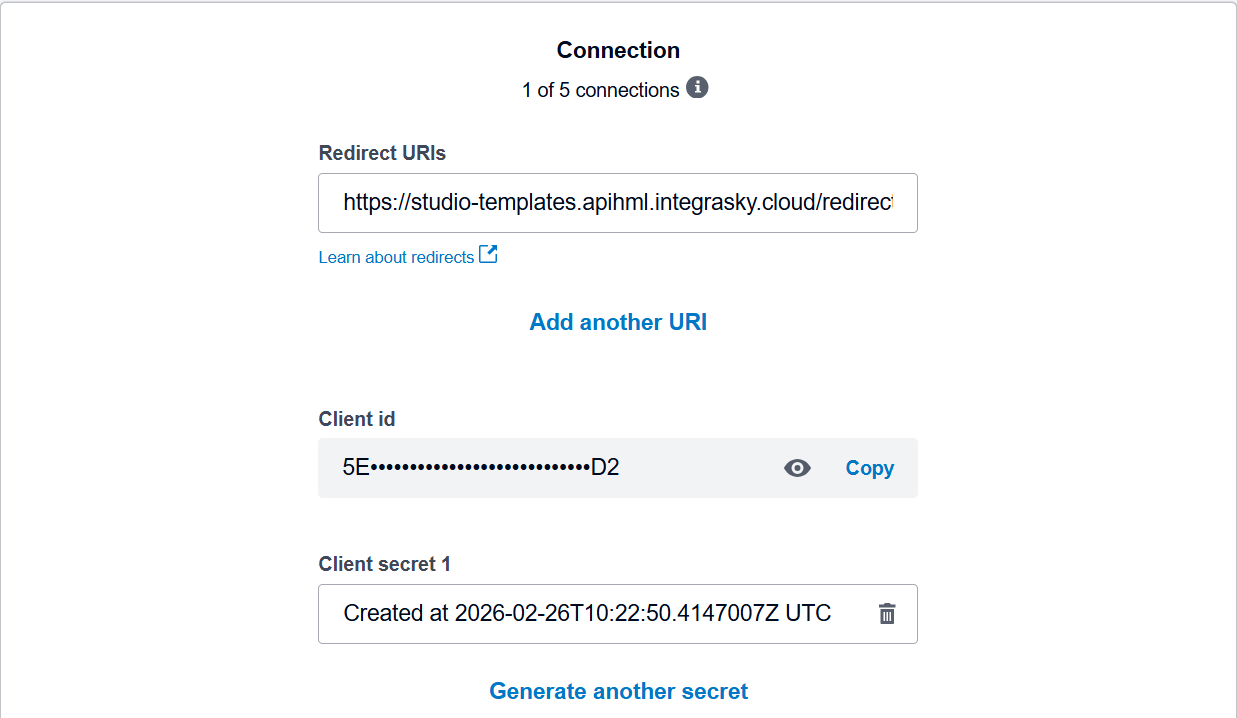Image resolution: width=1237 pixels, height=718 pixels.
Task: Click the '1 of 5 connections' text
Action: pyautogui.click(x=600, y=90)
